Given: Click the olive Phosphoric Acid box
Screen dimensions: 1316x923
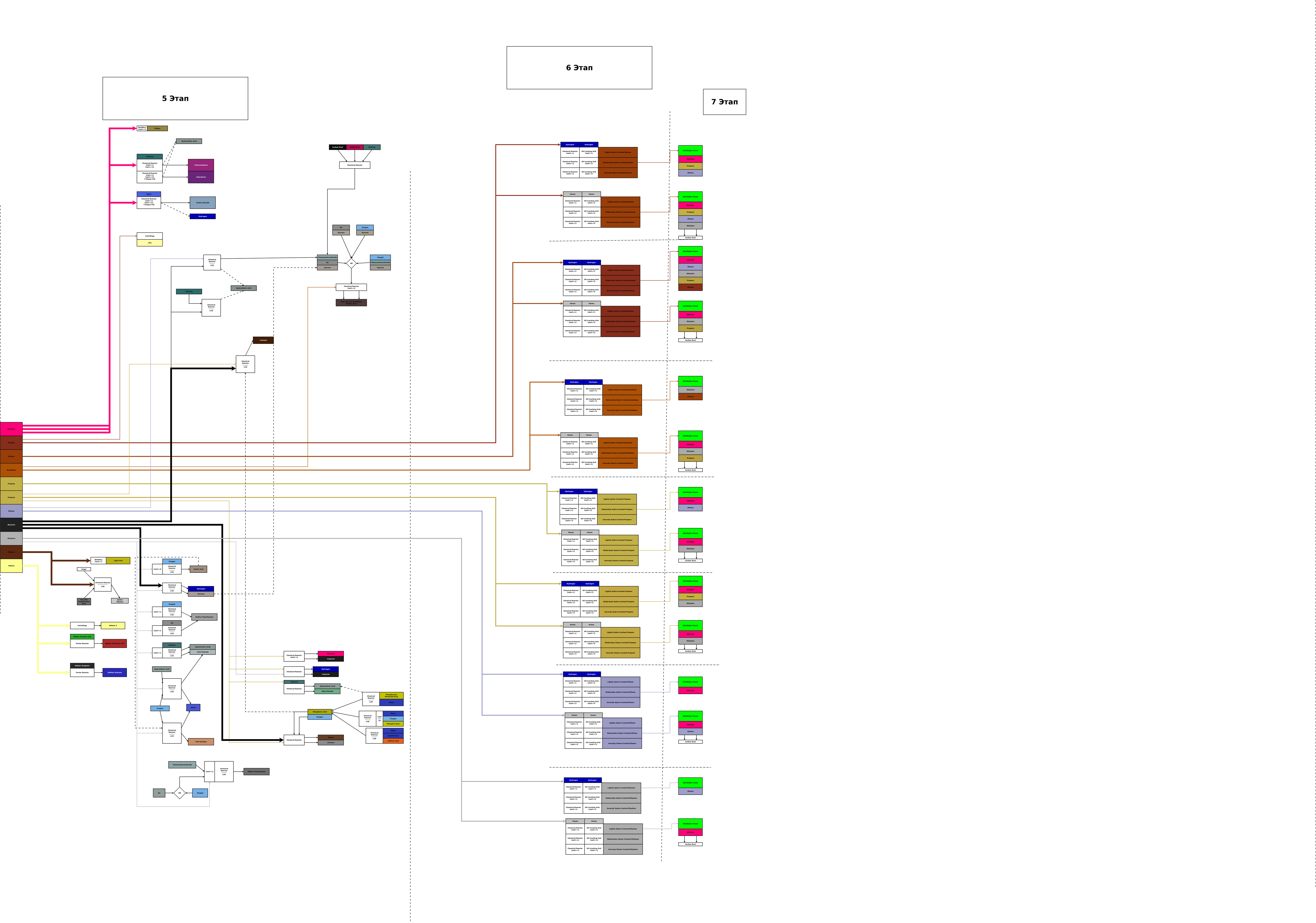Looking at the screenshot, I should pos(320,712).
